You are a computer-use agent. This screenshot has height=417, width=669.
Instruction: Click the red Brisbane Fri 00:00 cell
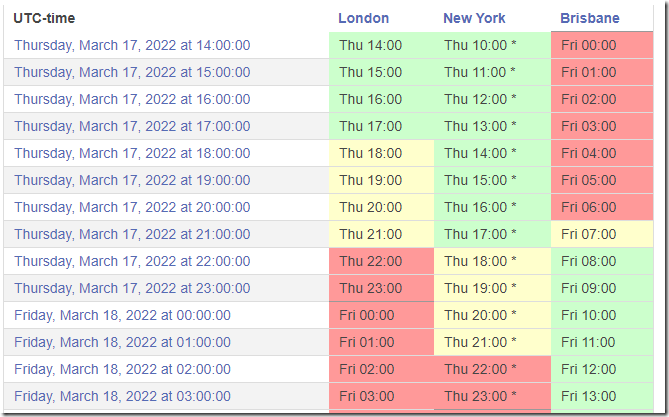pyautogui.click(x=602, y=45)
